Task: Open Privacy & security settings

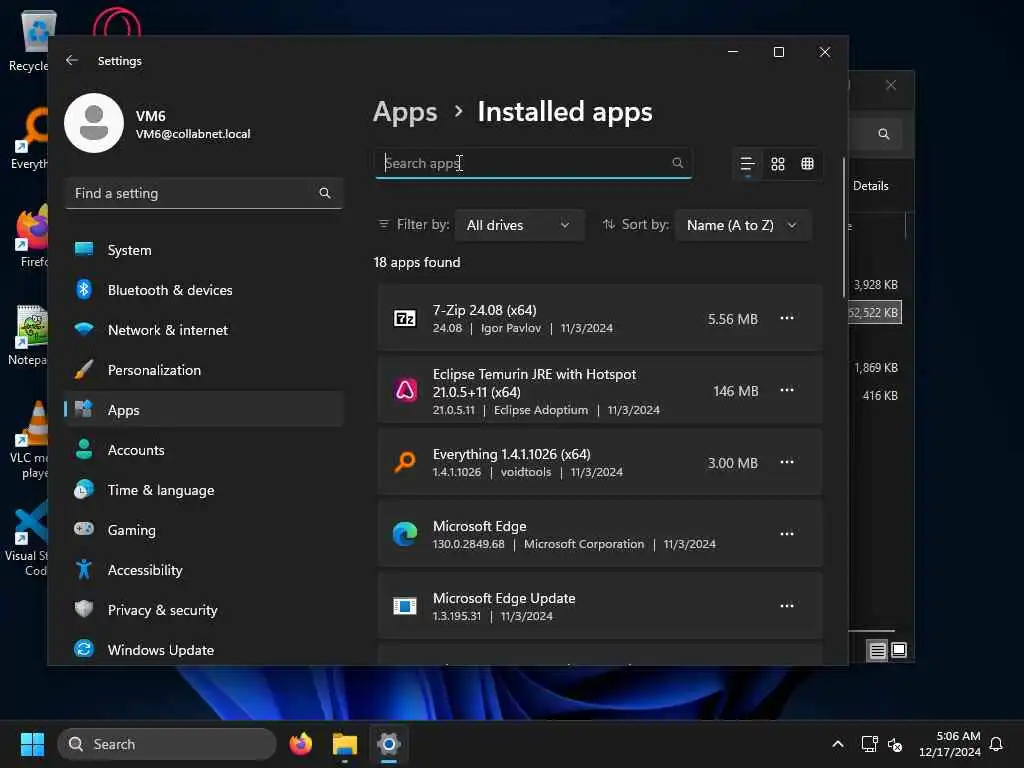Action: pyautogui.click(x=204, y=610)
